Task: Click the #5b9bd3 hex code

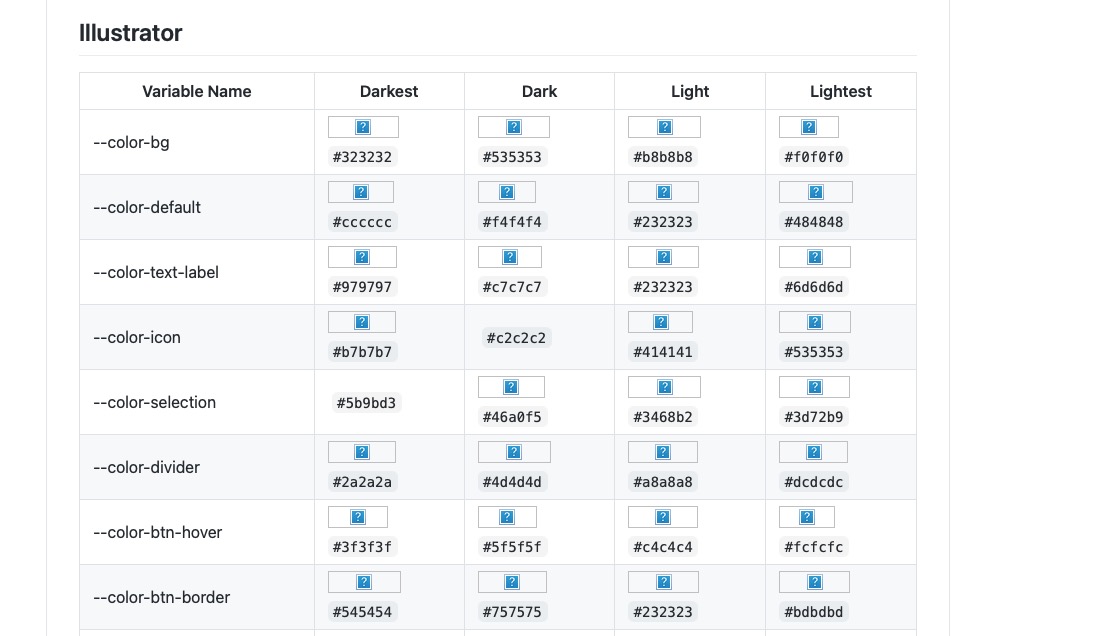Action: [364, 403]
